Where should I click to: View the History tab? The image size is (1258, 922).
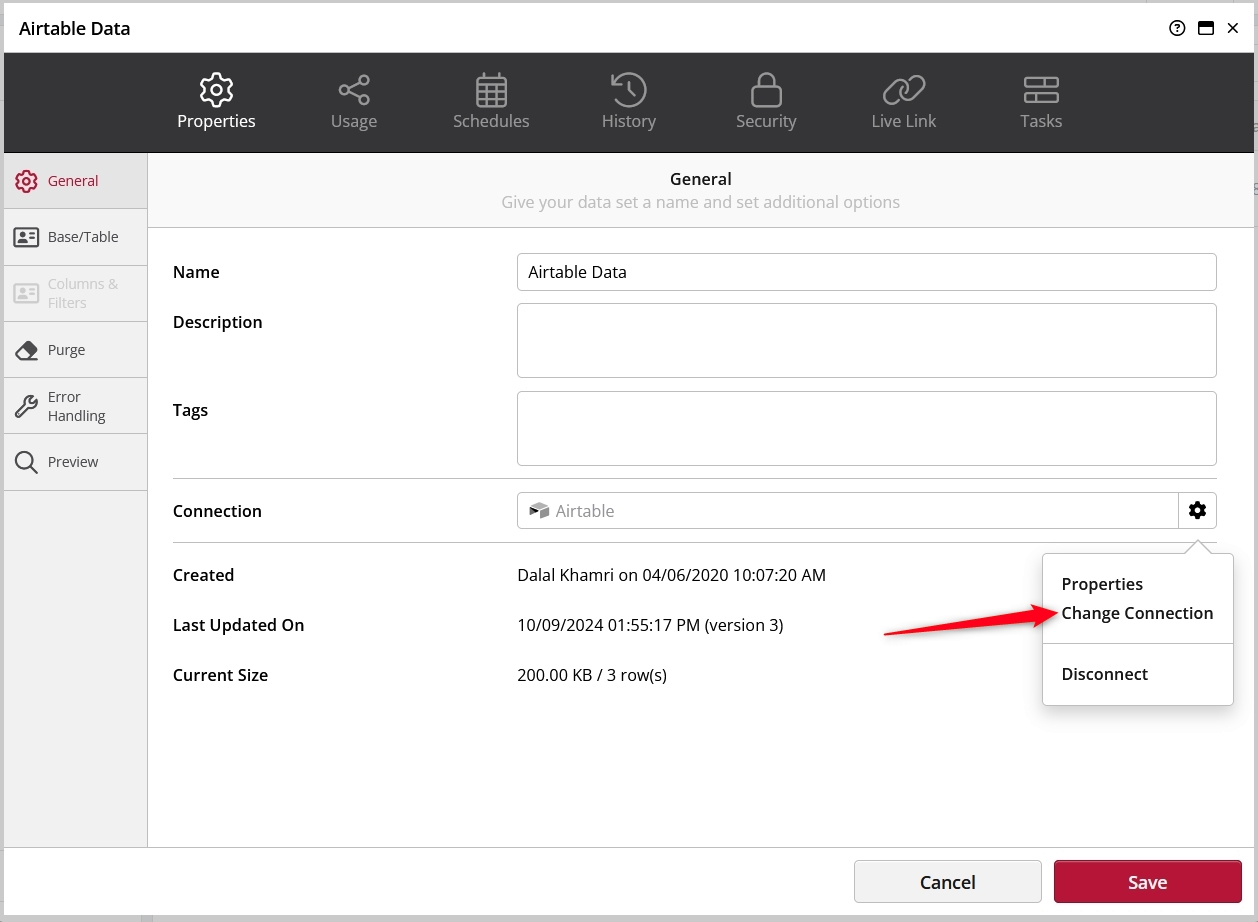click(x=628, y=102)
